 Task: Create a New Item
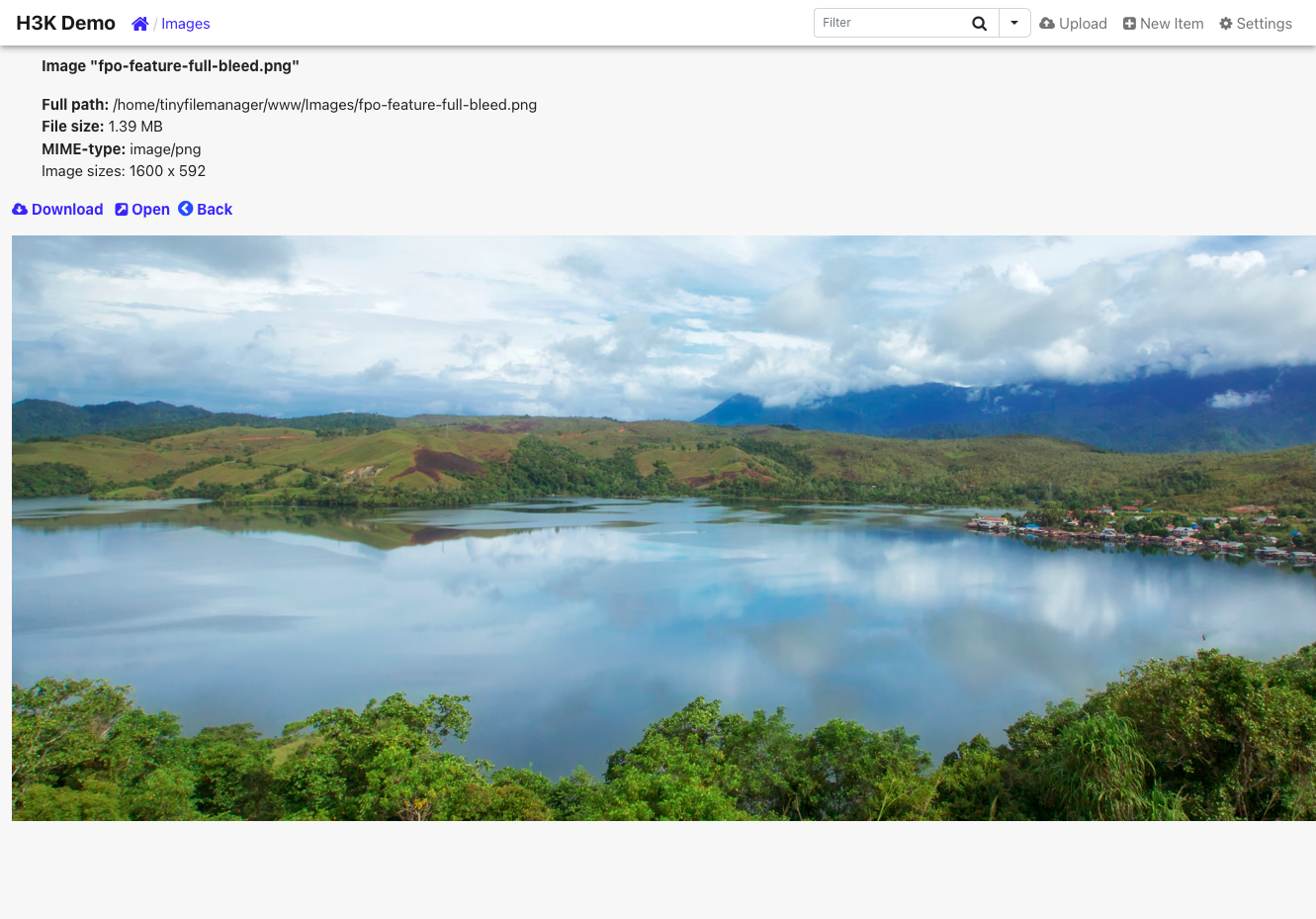click(1163, 24)
